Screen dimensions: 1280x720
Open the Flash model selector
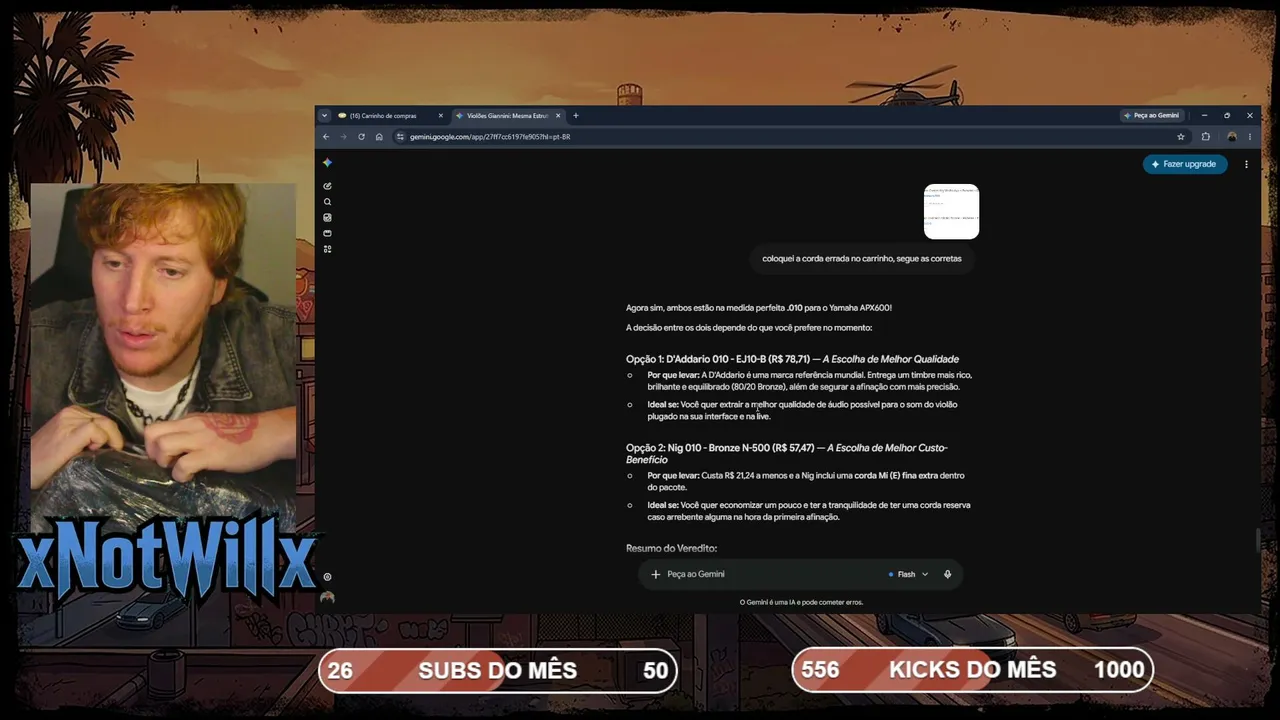tap(908, 574)
